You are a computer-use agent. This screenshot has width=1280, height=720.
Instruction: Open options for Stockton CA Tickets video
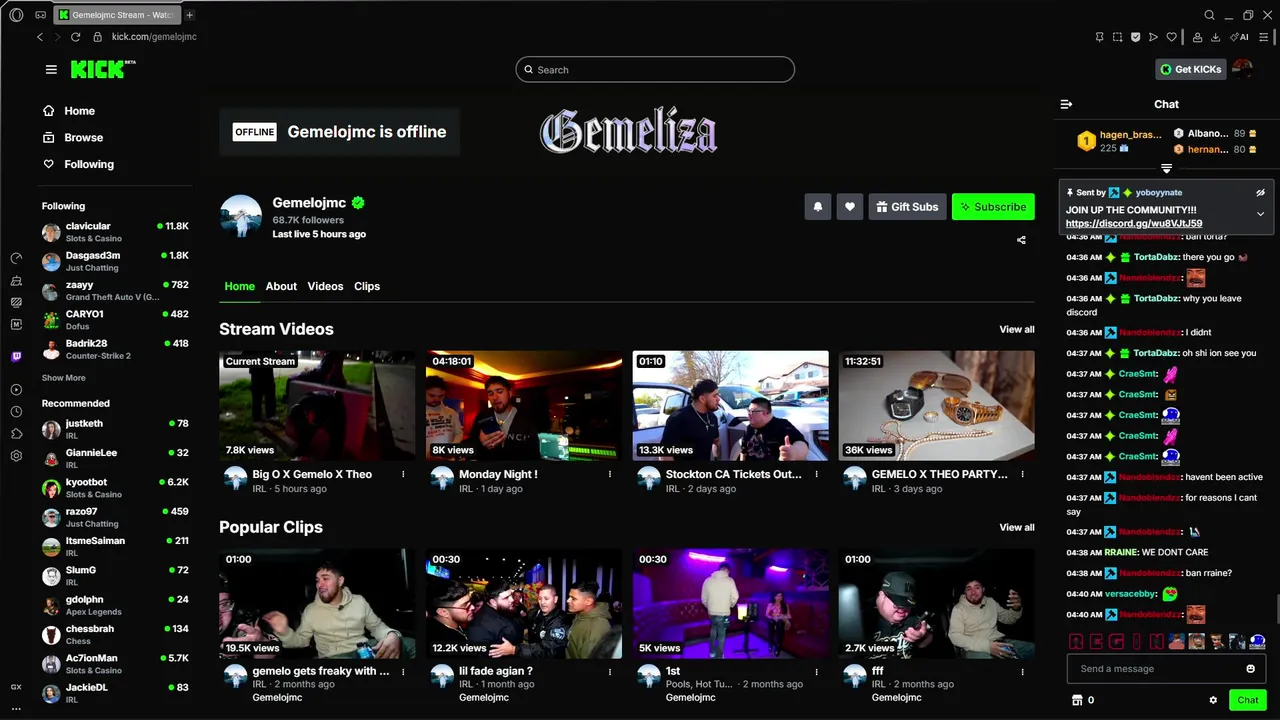click(816, 475)
